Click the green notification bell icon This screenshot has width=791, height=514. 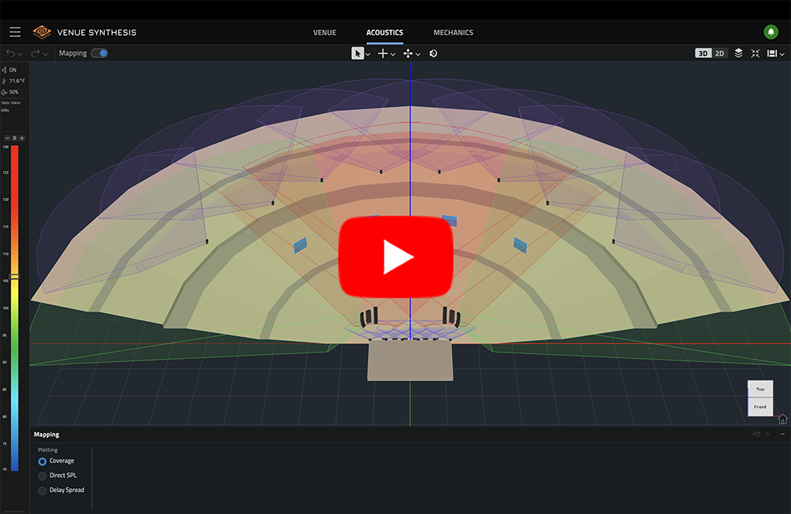click(771, 32)
